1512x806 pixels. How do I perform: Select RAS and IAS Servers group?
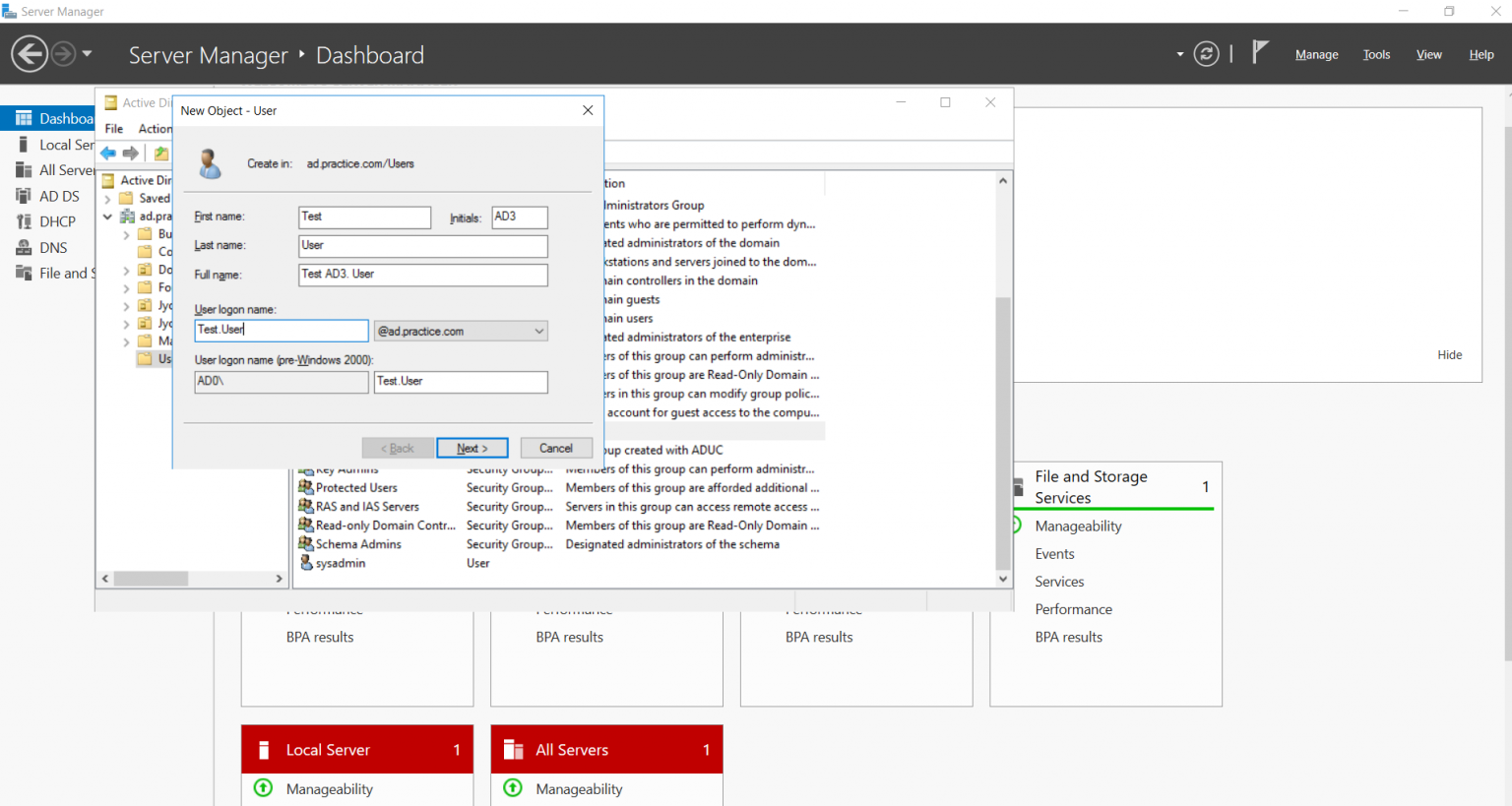coord(367,507)
